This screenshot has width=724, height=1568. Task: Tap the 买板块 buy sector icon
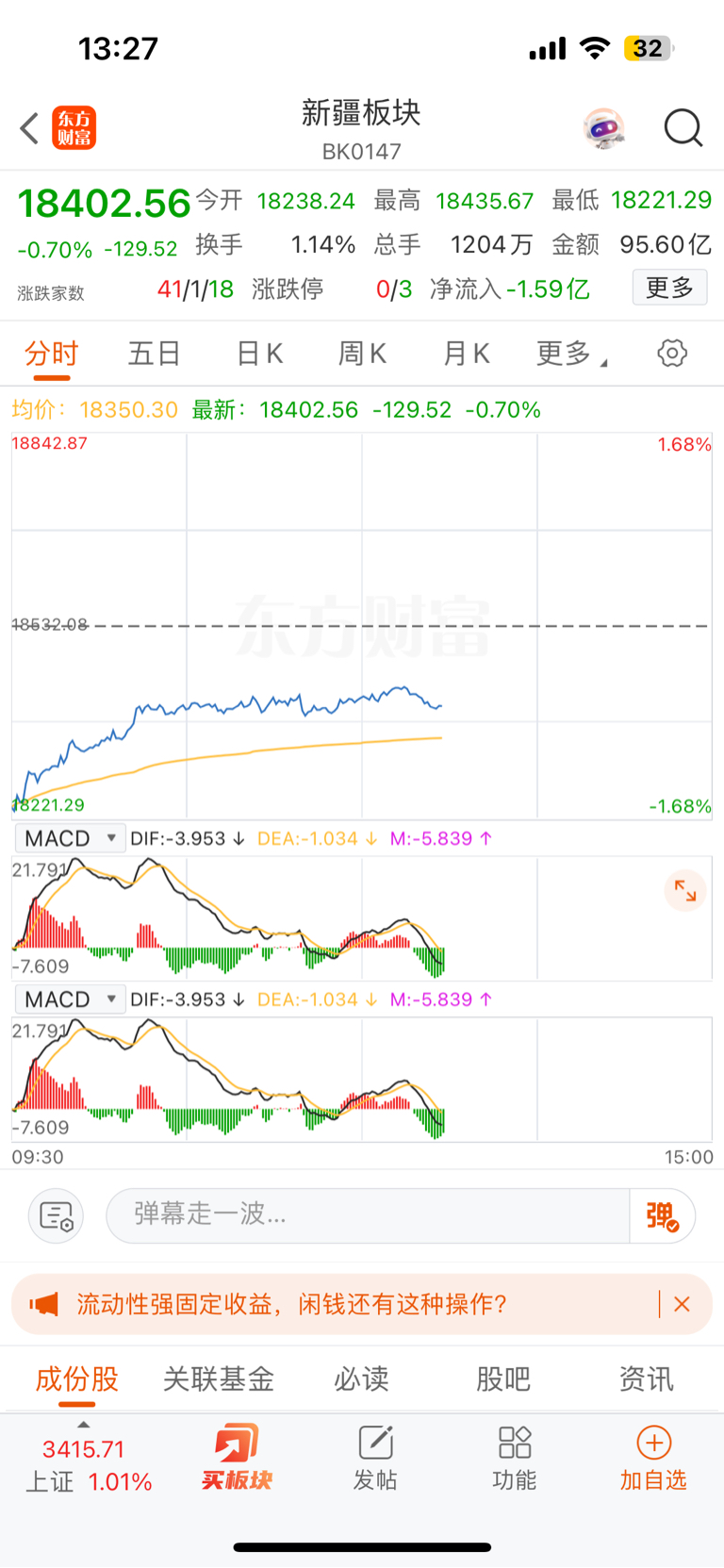tap(237, 1457)
